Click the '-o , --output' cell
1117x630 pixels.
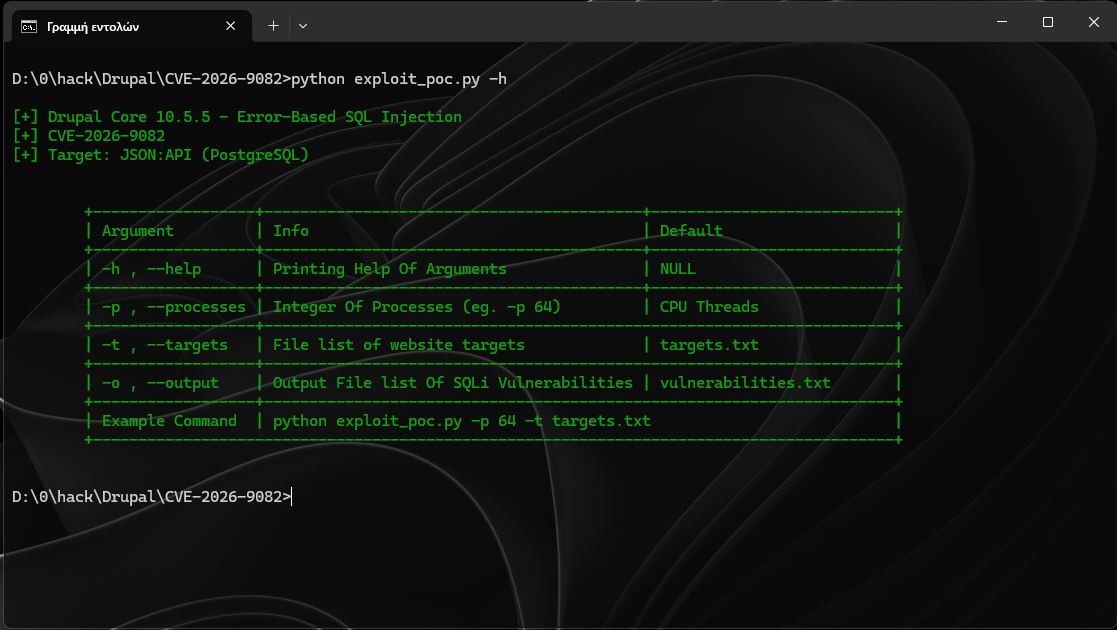(160, 383)
